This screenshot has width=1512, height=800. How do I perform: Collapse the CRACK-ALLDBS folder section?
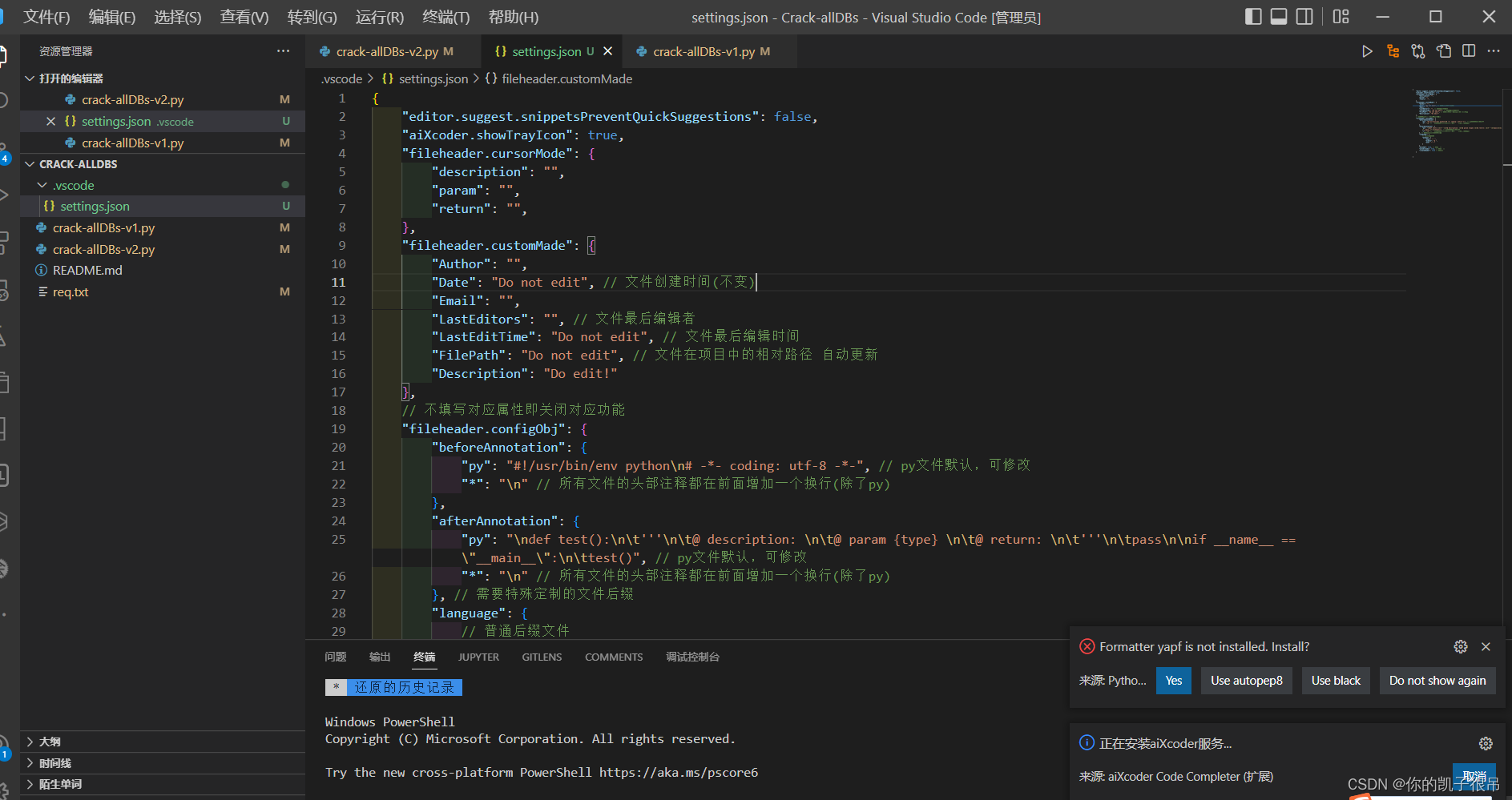[30, 163]
